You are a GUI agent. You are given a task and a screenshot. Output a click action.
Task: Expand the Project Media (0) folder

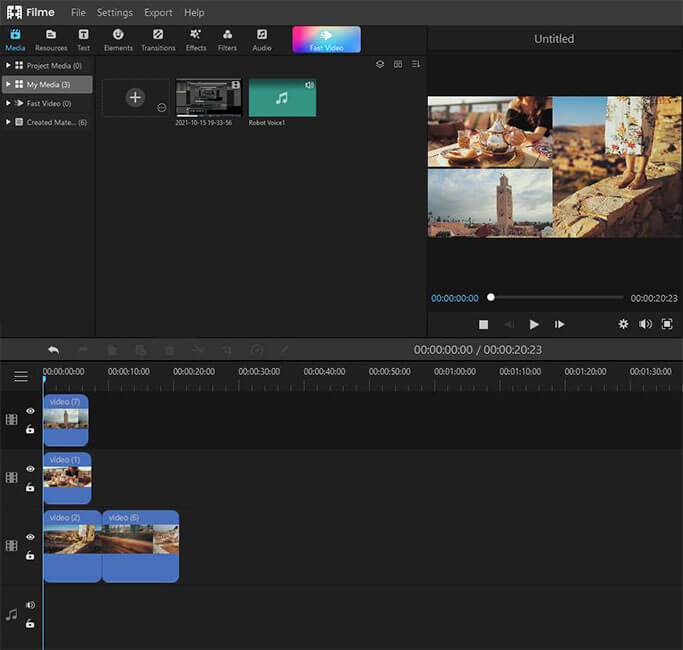click(x=8, y=65)
